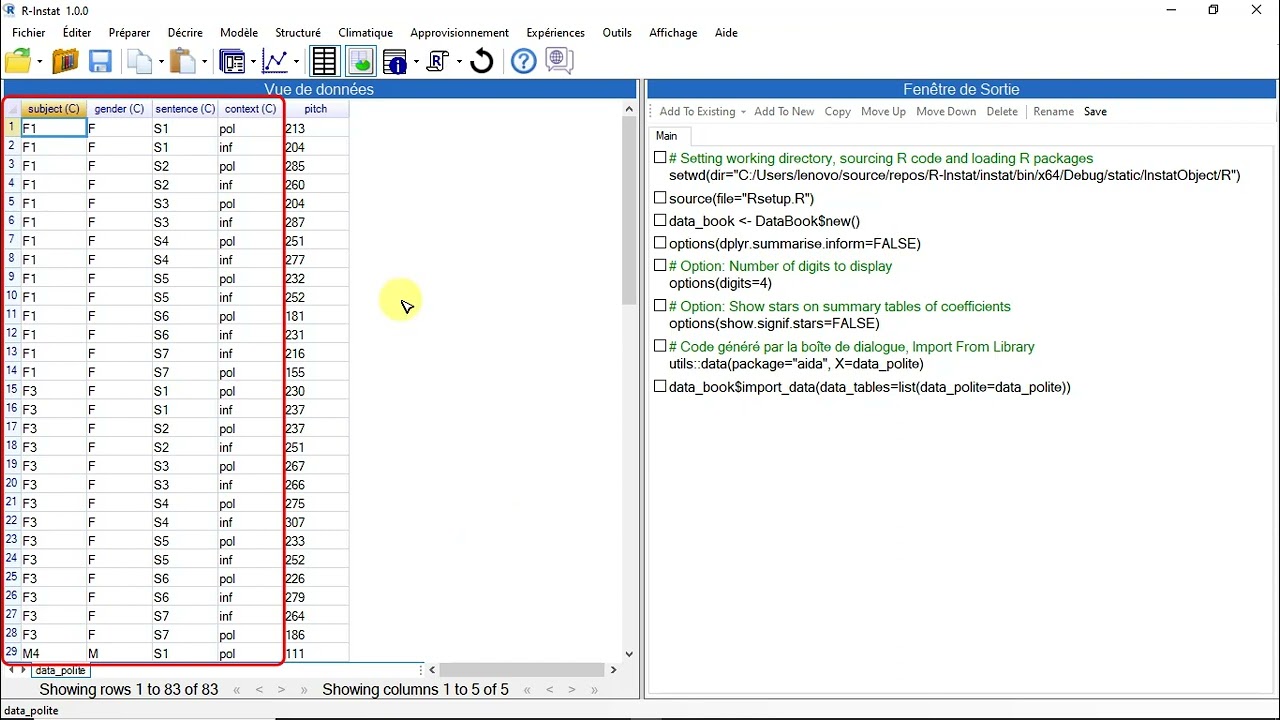The width and height of the screenshot is (1280, 720).
Task: Expand the metadata icon dropdown arrow
Action: pos(415,62)
